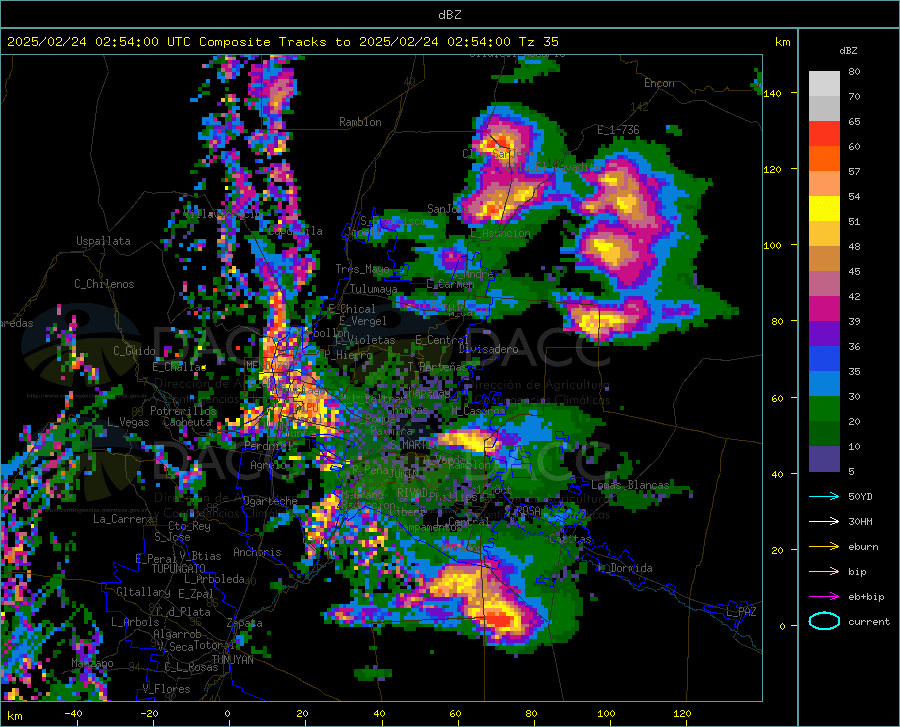900x727 pixels.
Task: Pick the bright yellow swatch in dBZ scale
Action: point(824,209)
